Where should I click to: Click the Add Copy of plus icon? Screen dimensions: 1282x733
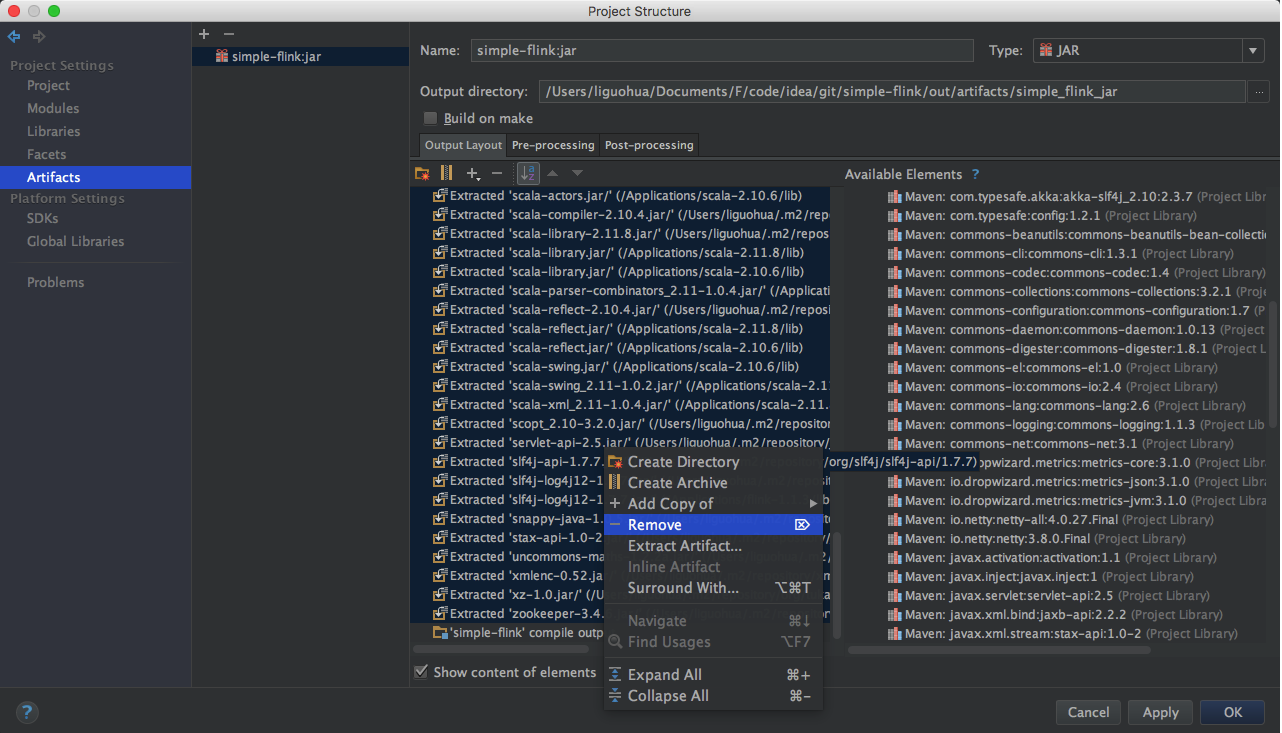click(x=473, y=173)
